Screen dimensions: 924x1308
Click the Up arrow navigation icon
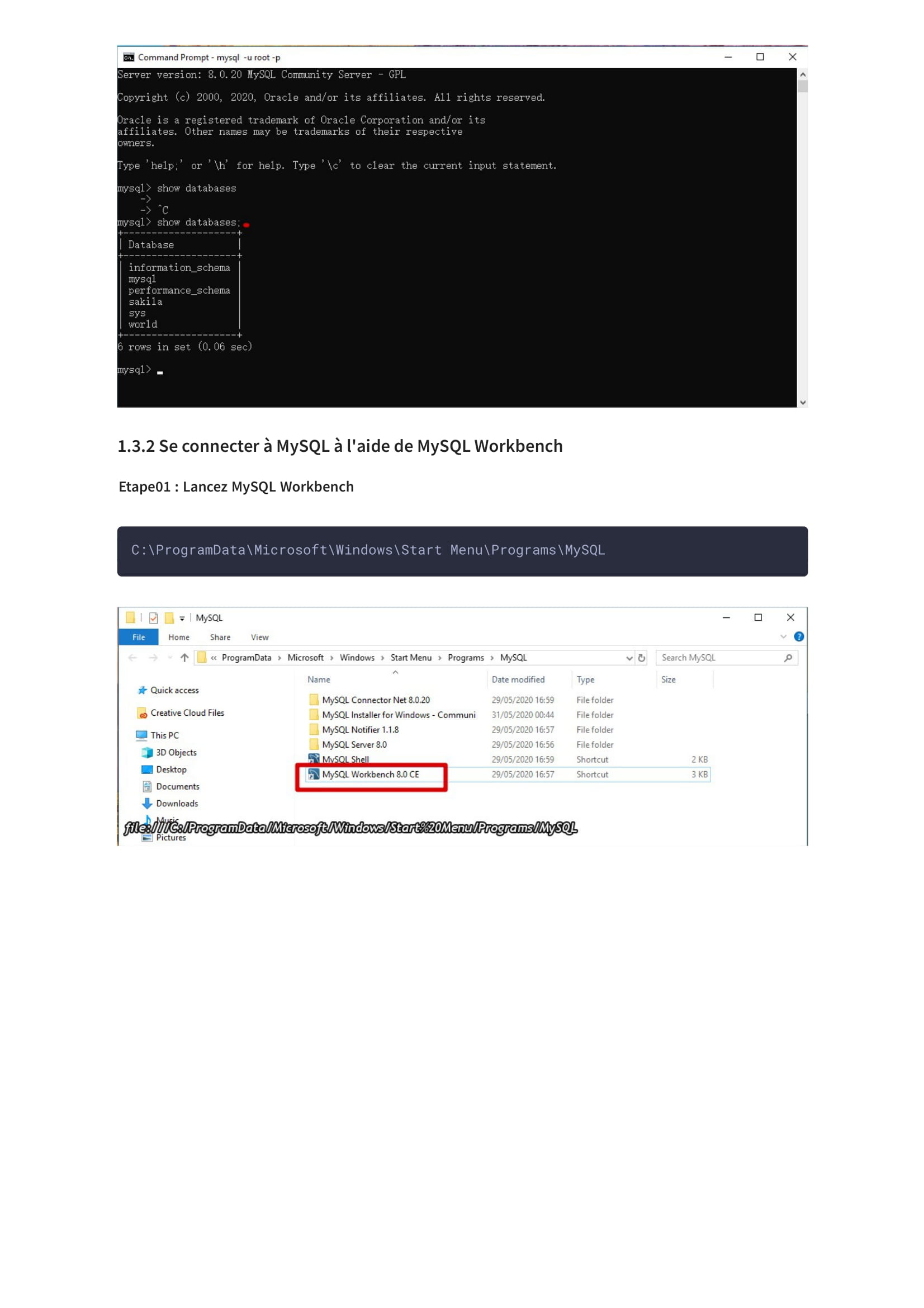click(184, 658)
